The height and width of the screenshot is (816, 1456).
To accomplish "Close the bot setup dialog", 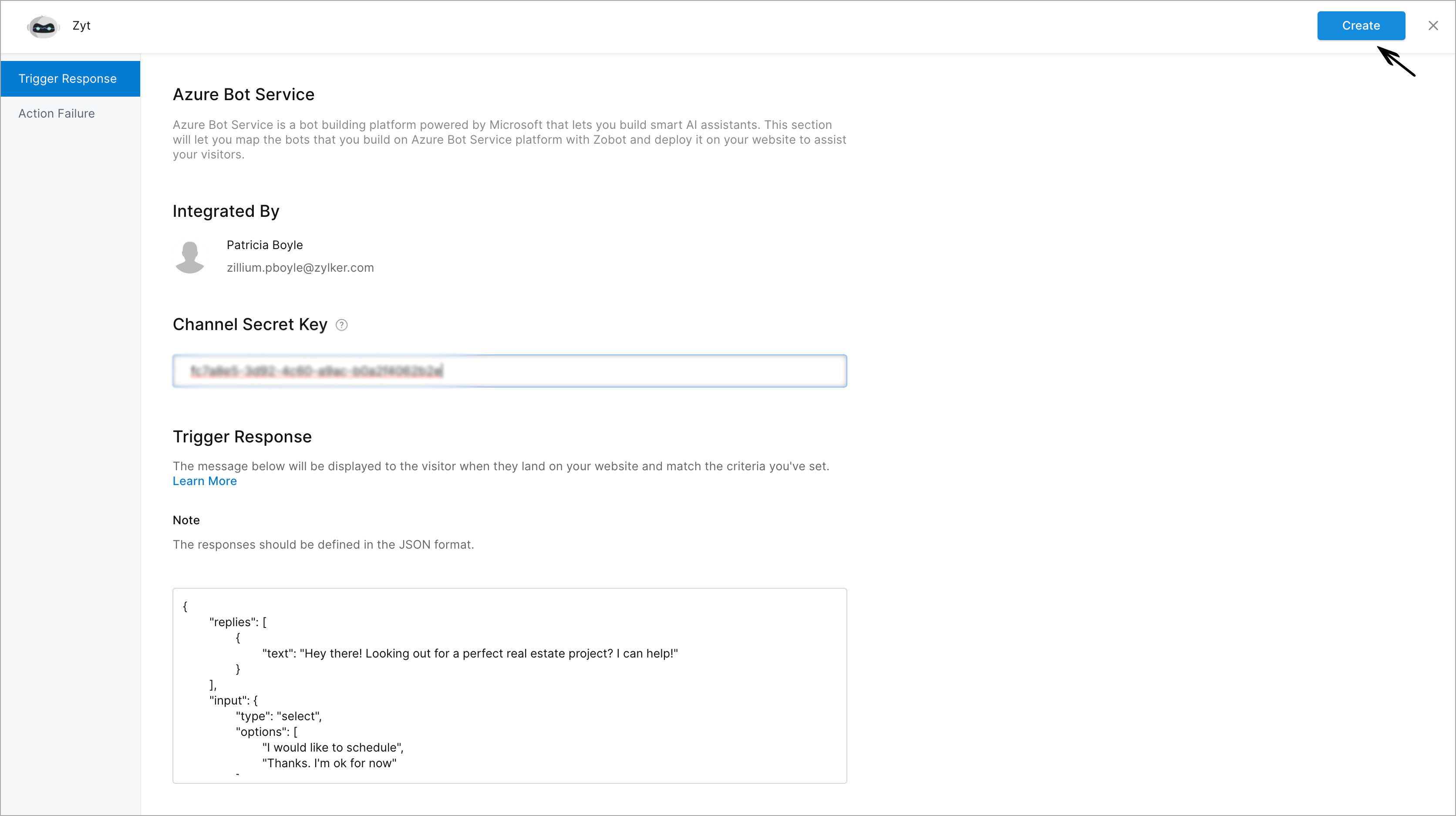I will (1433, 25).
